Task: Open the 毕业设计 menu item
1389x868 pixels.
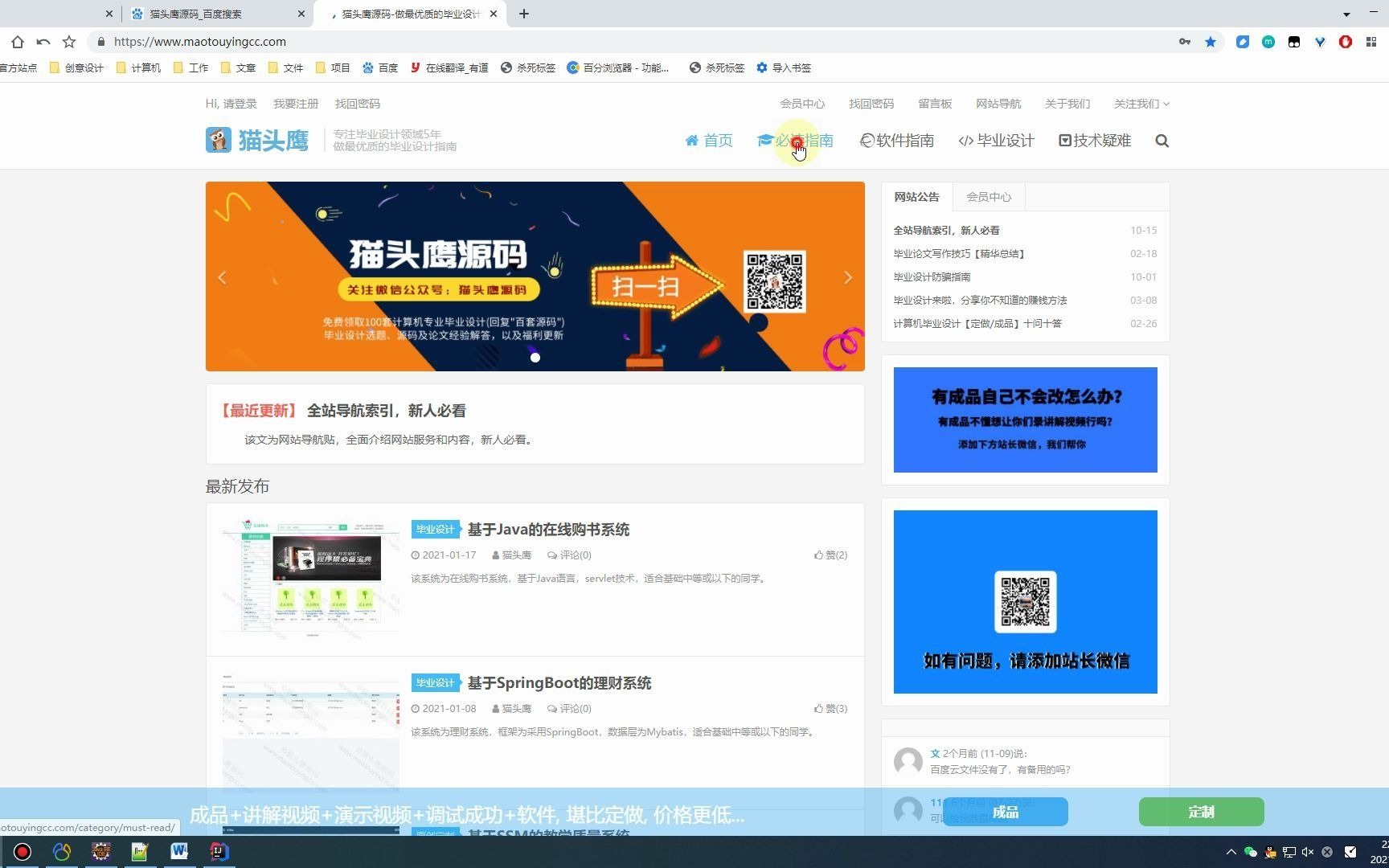Action: coord(996,141)
